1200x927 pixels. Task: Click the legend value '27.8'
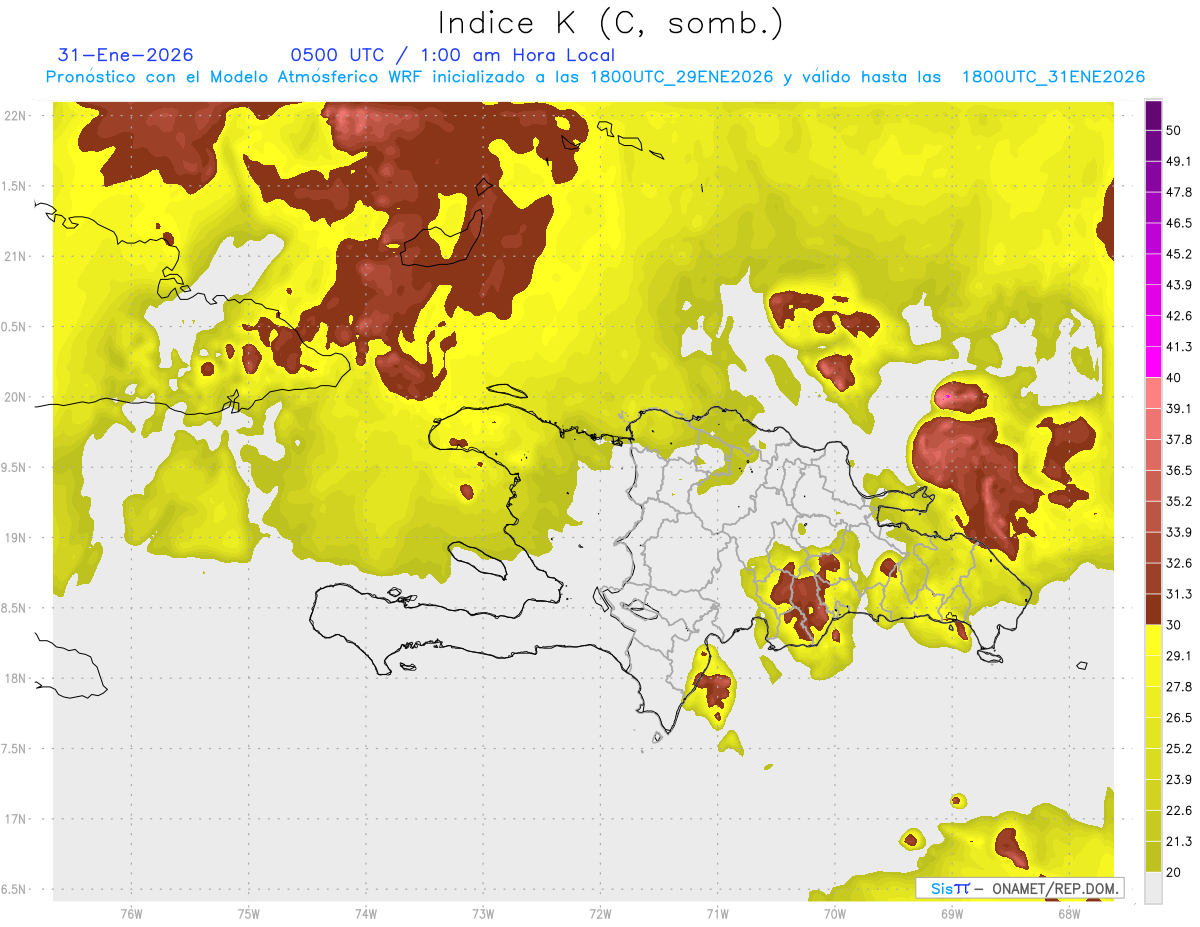[1180, 687]
